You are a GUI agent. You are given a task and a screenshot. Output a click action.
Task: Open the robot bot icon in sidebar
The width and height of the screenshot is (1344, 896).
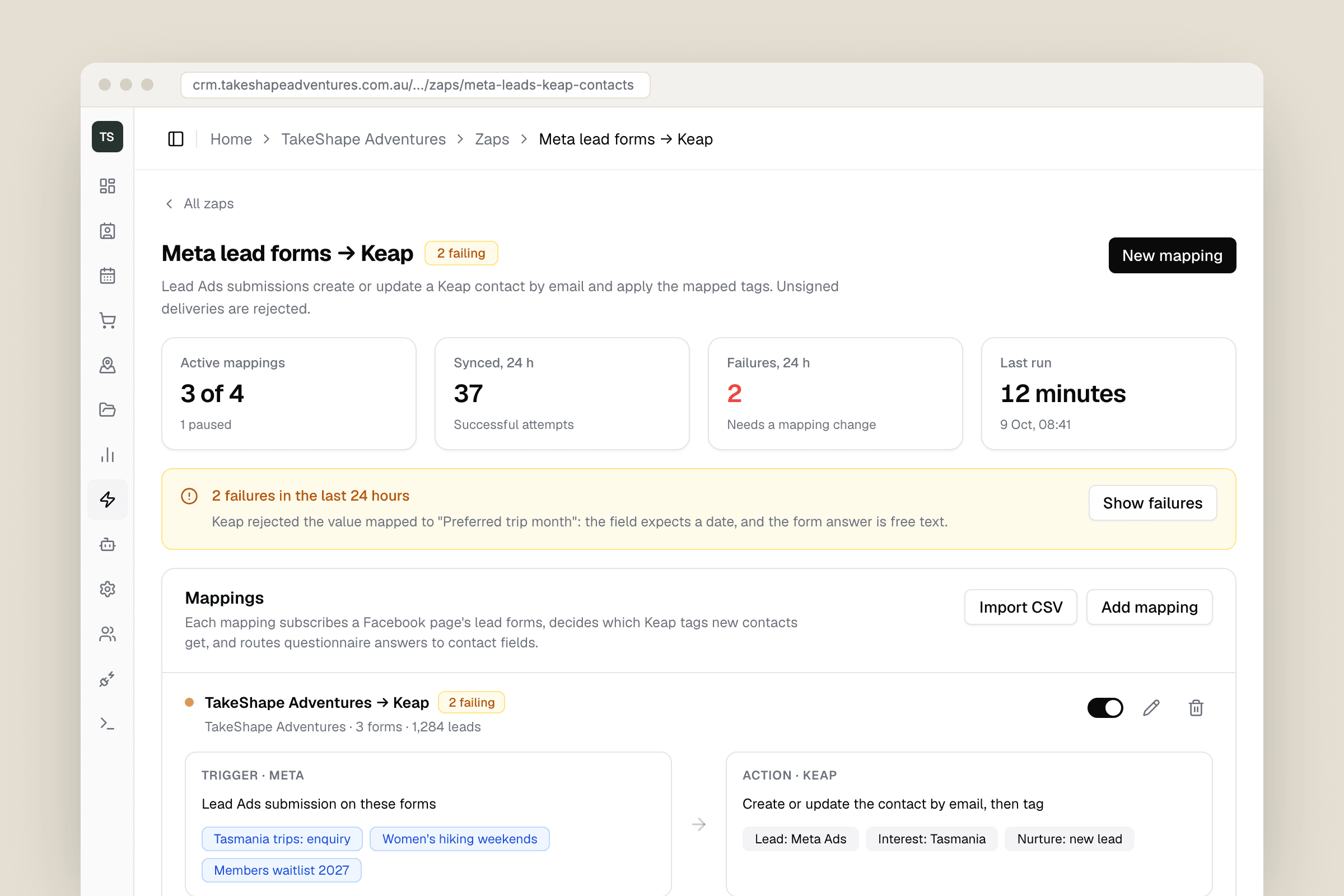108,544
